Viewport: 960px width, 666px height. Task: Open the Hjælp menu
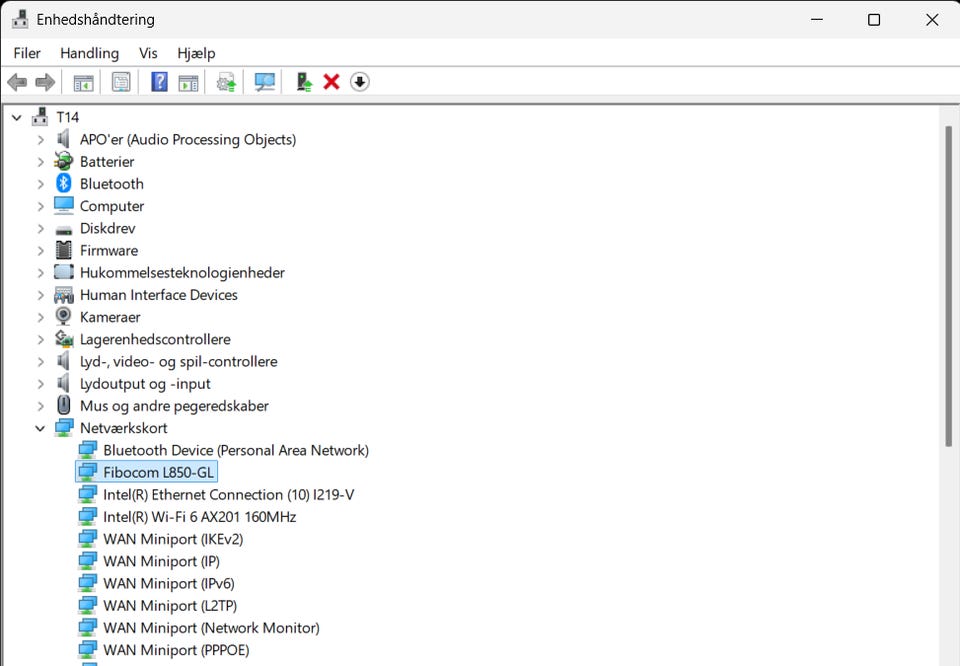196,53
